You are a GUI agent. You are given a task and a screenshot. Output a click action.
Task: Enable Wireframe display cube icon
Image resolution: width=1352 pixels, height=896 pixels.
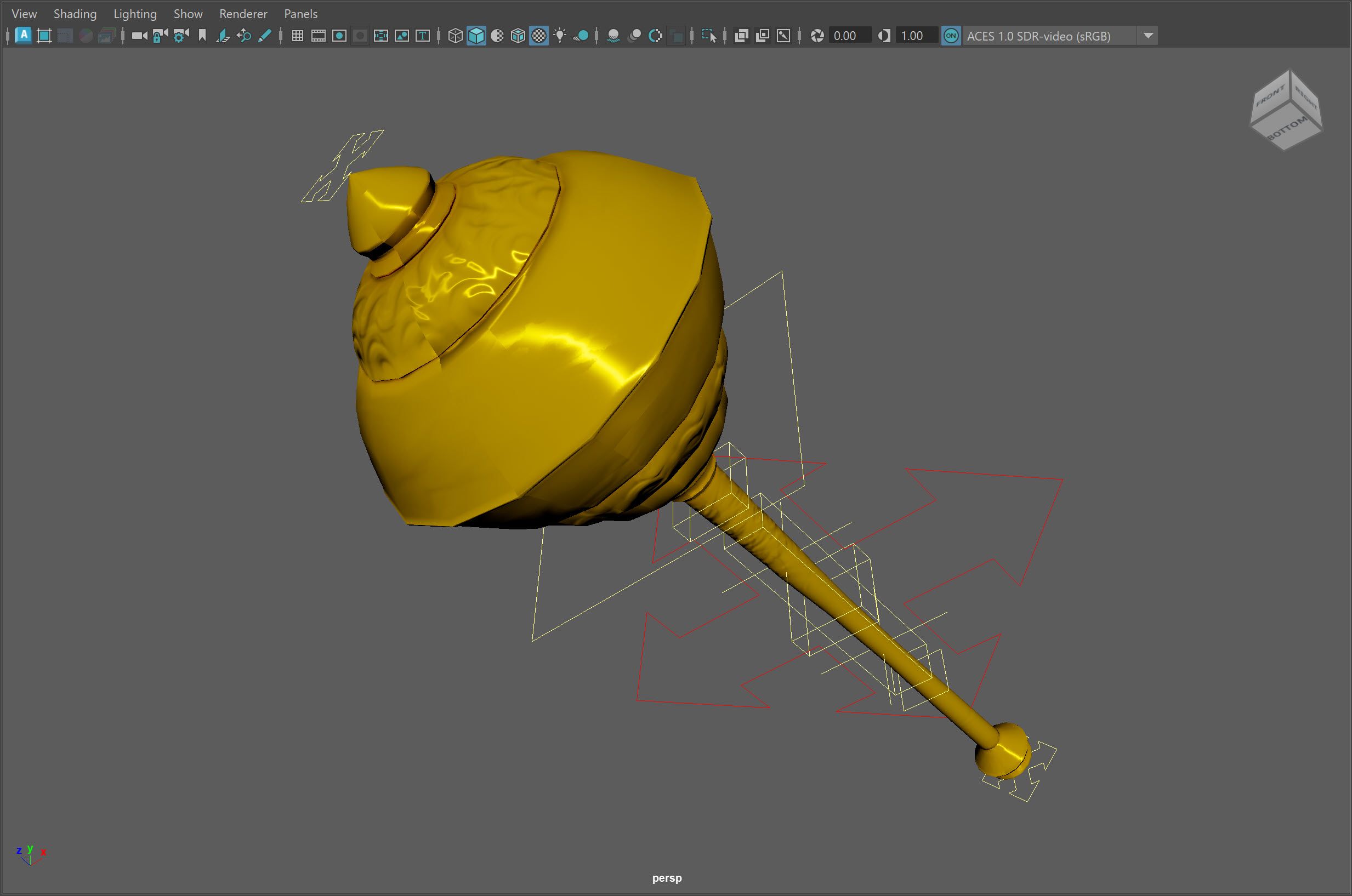coord(455,36)
